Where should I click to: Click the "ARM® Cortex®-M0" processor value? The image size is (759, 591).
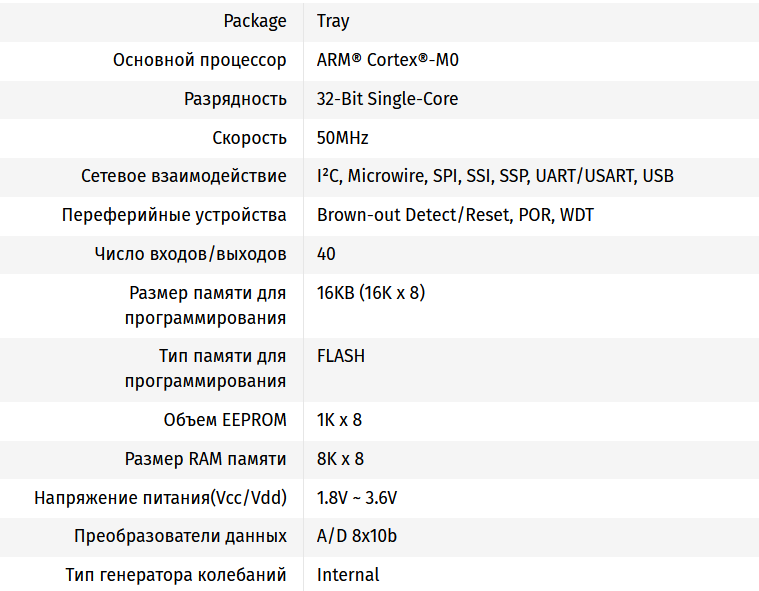(x=388, y=60)
